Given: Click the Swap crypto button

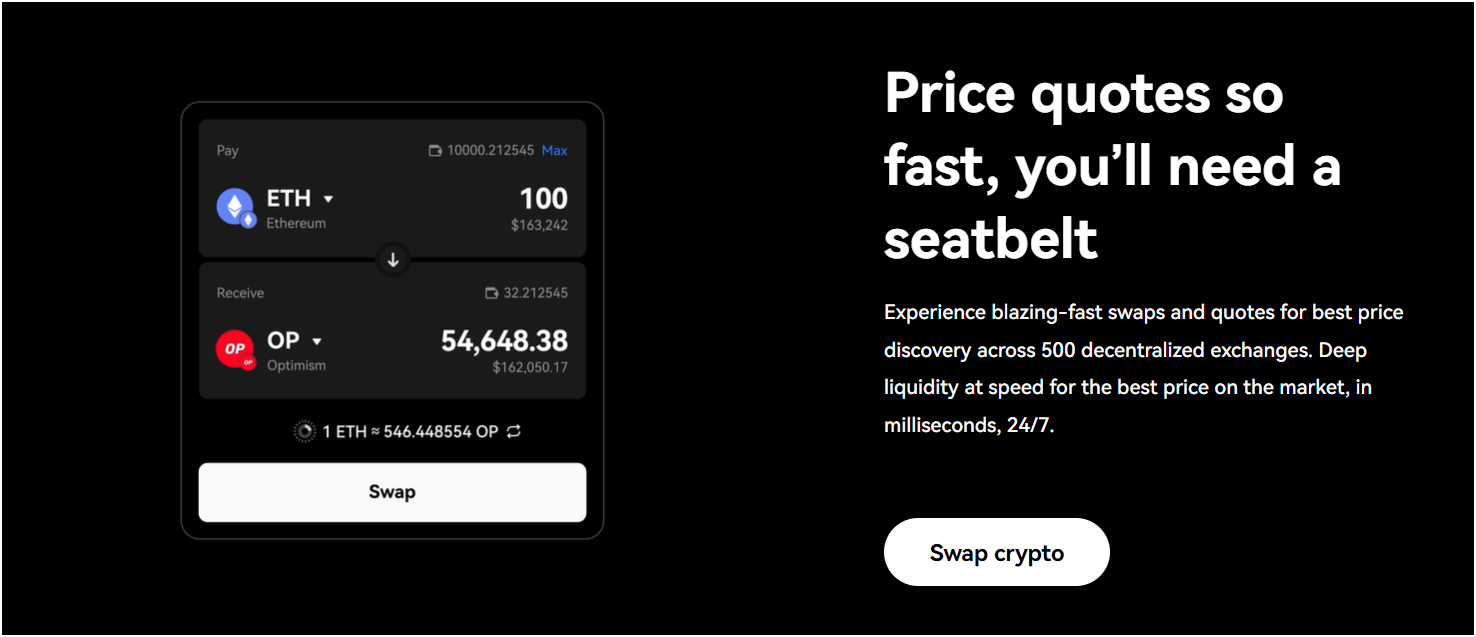Looking at the screenshot, I should [997, 552].
